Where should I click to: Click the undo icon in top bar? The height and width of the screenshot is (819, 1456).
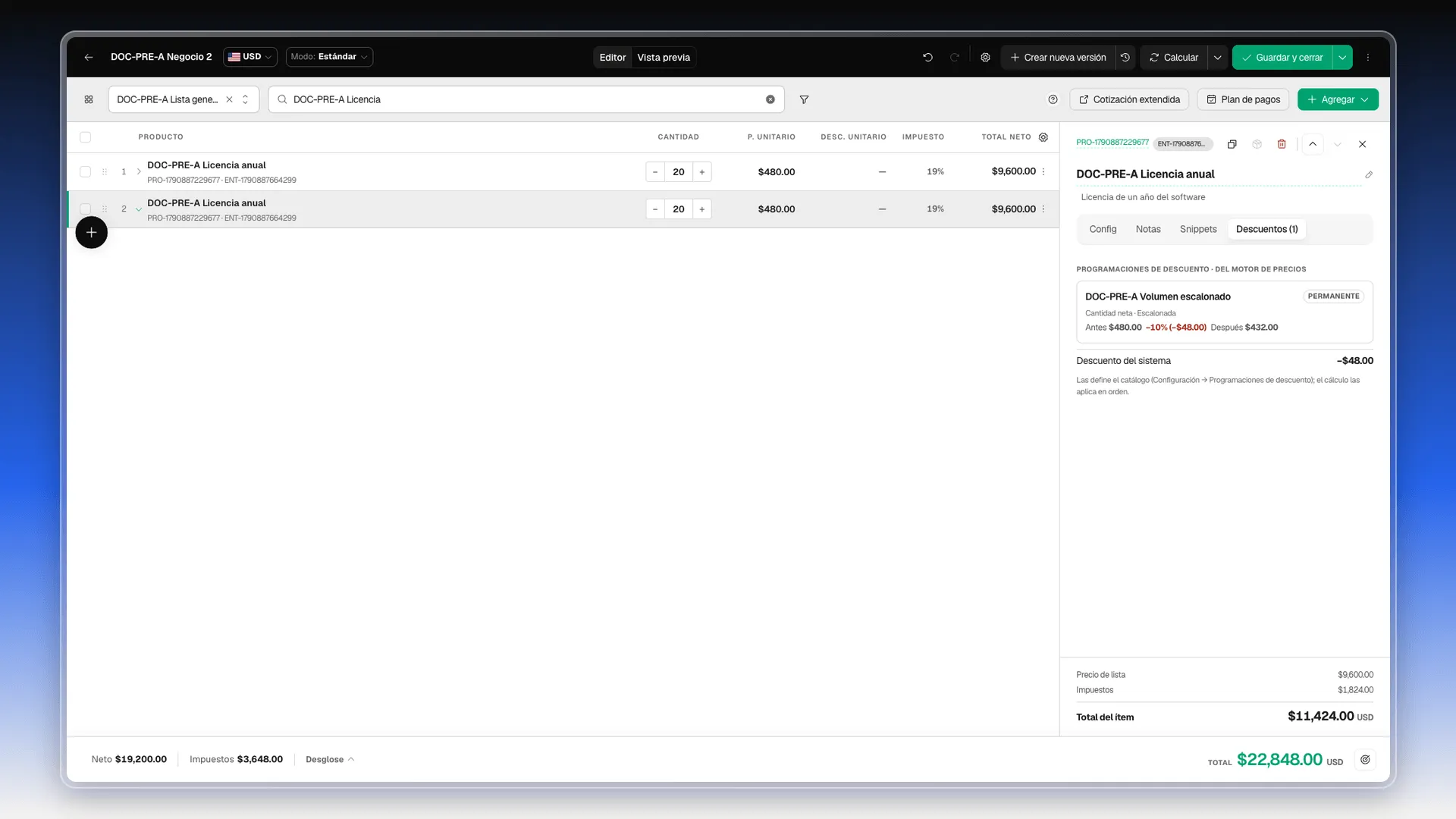click(x=927, y=57)
